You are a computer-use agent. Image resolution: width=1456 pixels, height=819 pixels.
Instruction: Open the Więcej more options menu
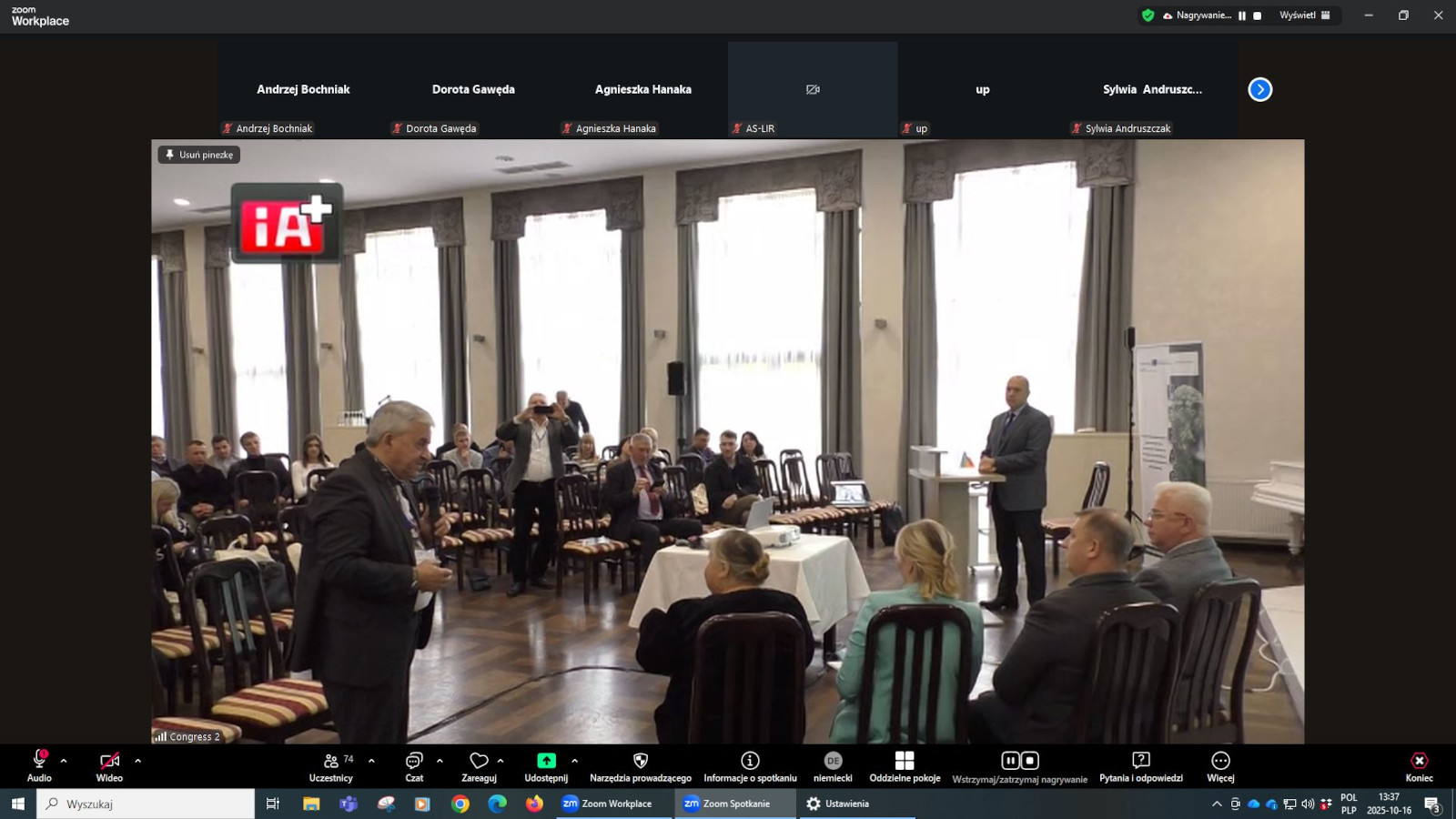1220,766
